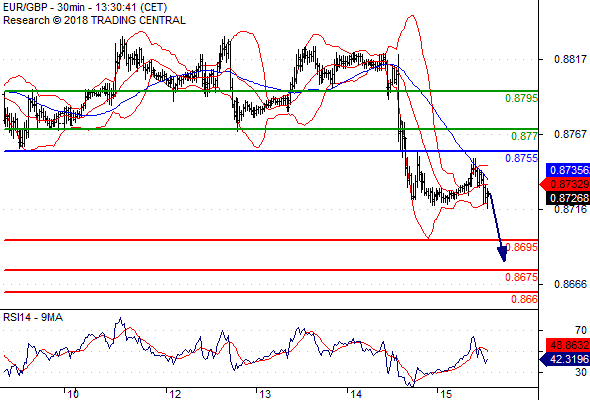Click the Trading Central research copyright text
Viewport: 590px width, 400px height.
pos(94,20)
